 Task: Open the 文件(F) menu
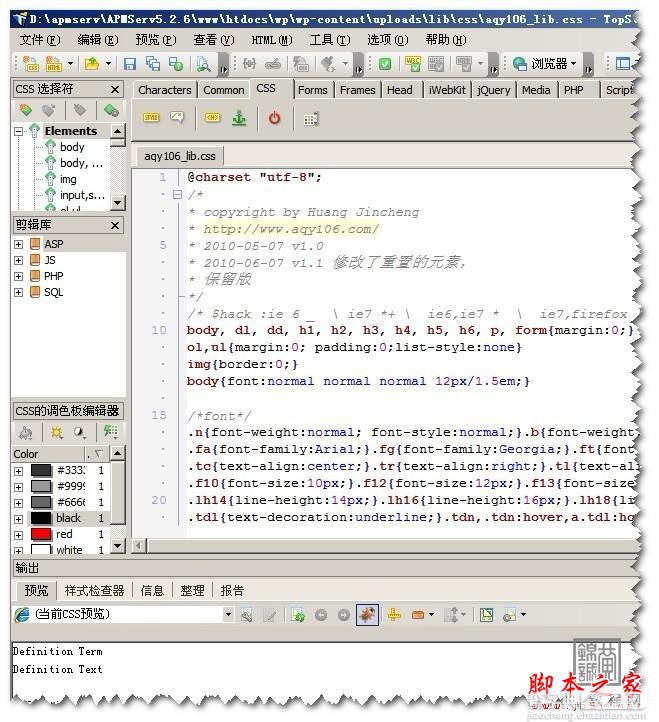pyautogui.click(x=40, y=40)
